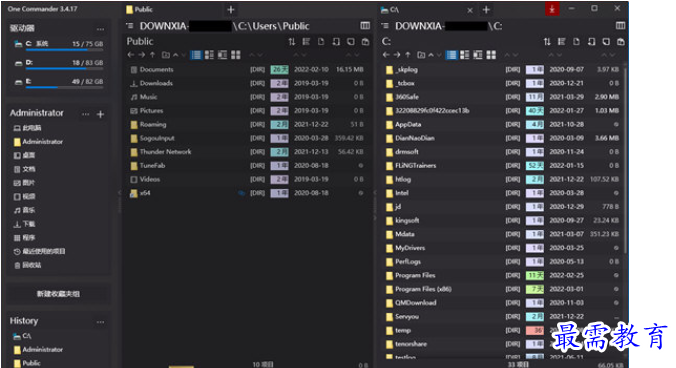Toggle columns layout icon in the C: pane
The height and width of the screenshot is (368, 676).
(x=620, y=26)
